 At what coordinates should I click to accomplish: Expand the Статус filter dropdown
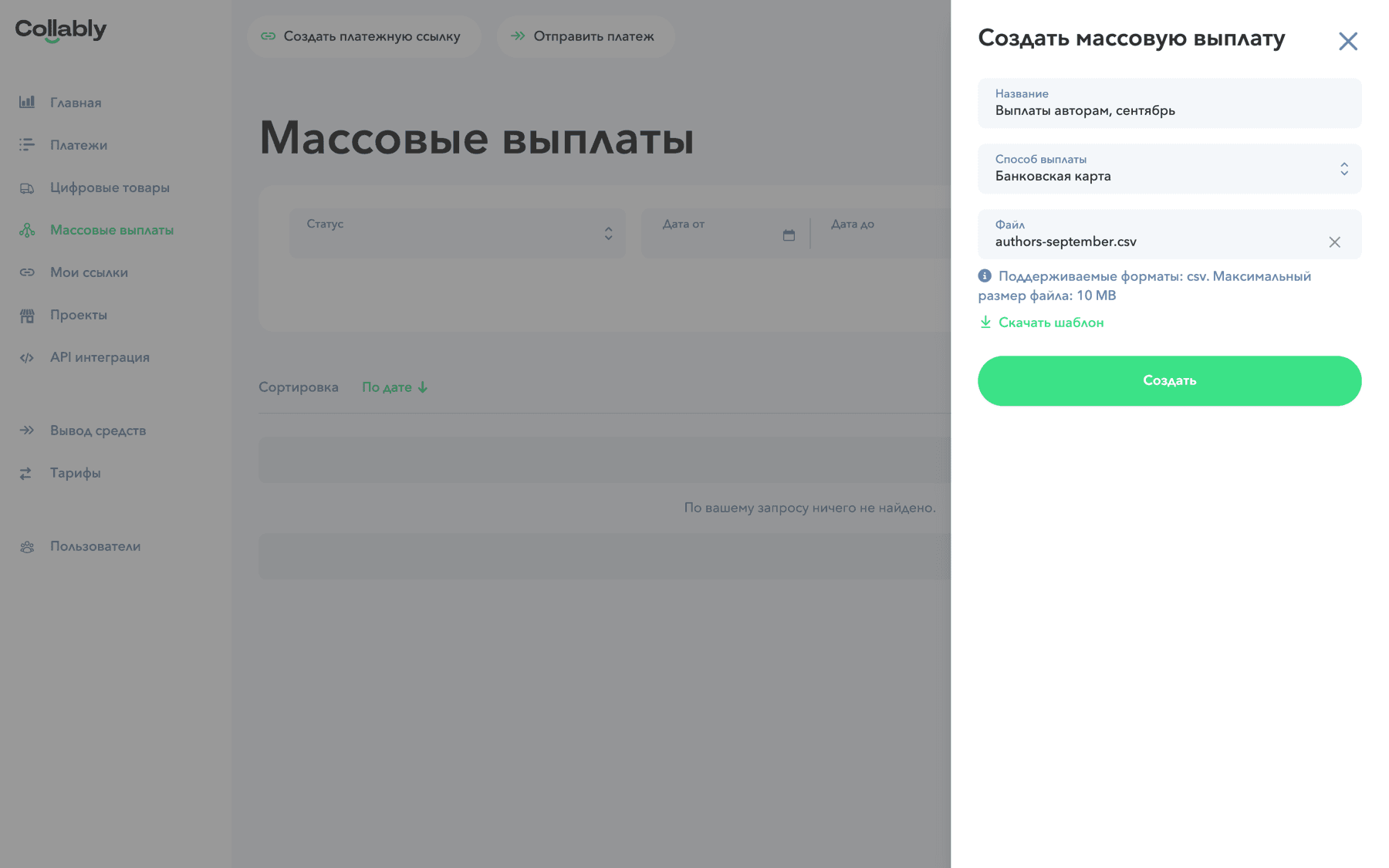(458, 233)
